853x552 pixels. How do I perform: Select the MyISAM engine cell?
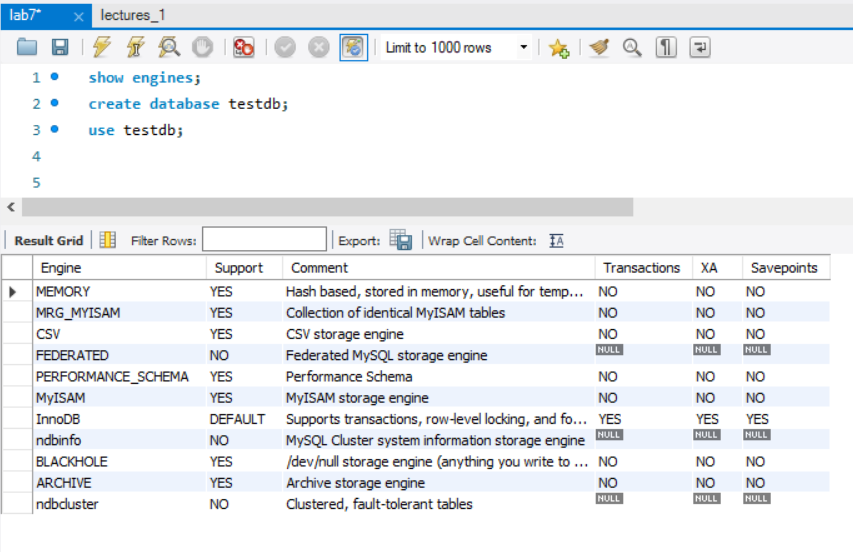tap(120, 398)
